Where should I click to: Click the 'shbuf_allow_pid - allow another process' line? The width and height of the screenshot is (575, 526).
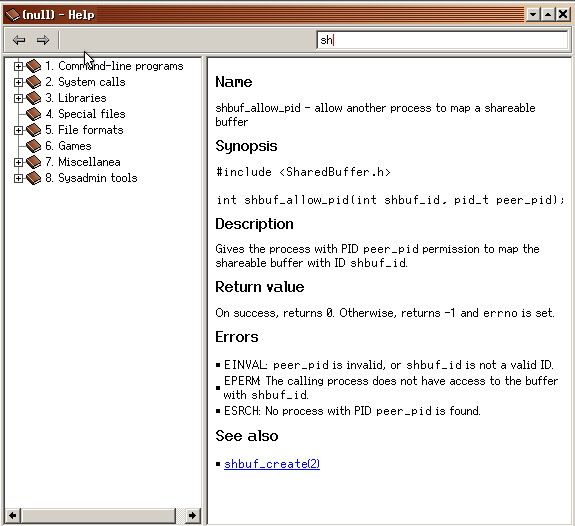[x=375, y=115]
